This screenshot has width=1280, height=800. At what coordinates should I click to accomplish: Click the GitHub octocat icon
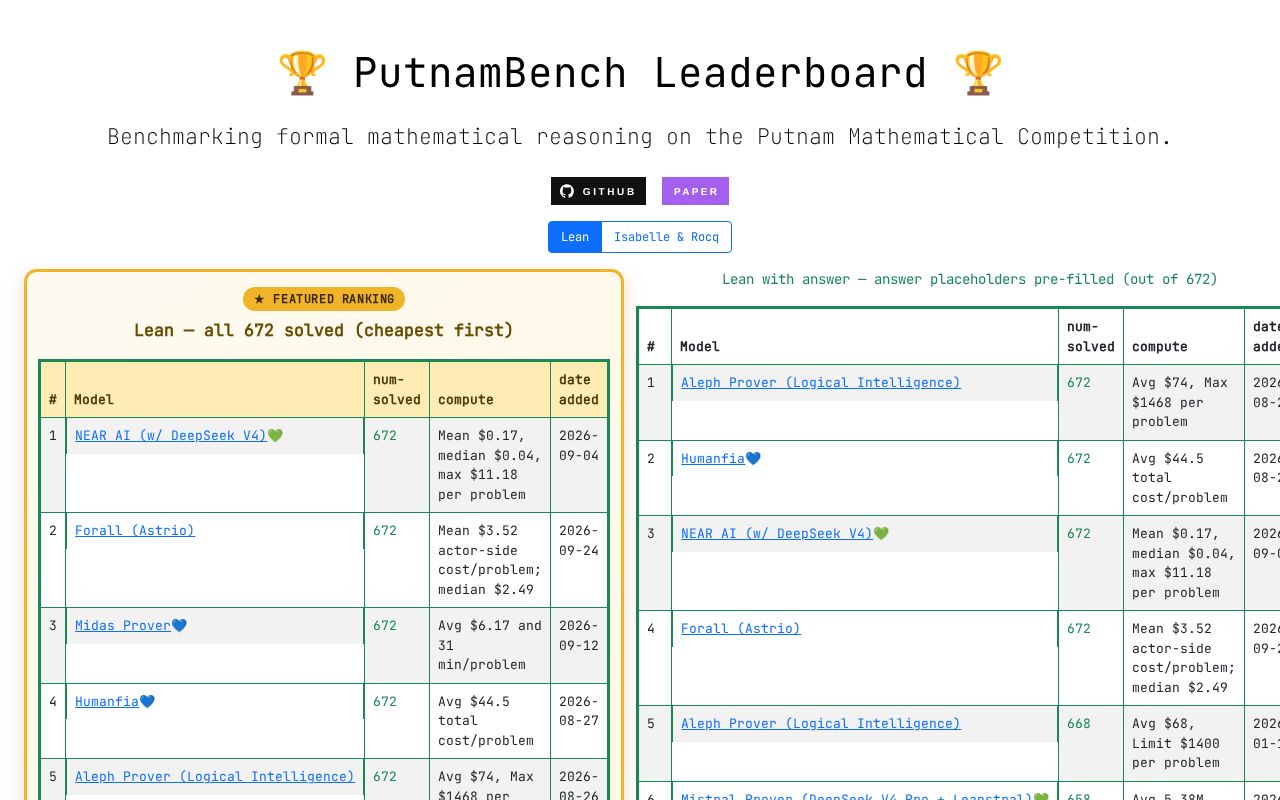pos(567,191)
